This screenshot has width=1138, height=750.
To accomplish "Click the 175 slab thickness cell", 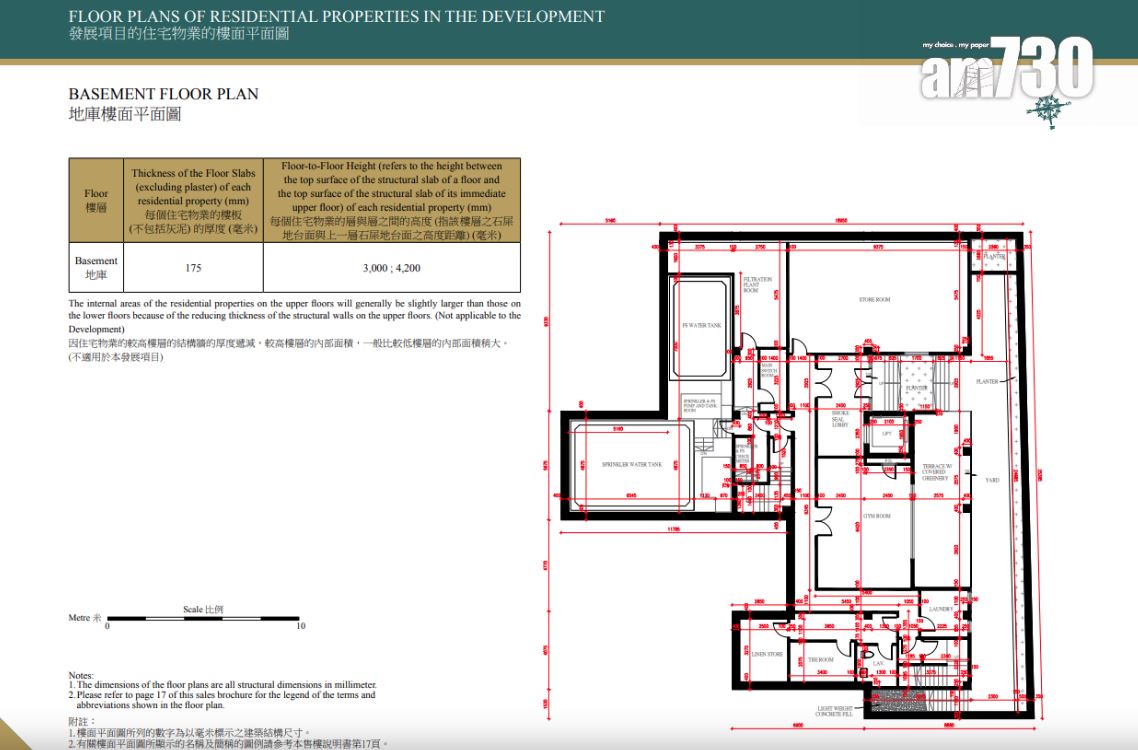I will pyautogui.click(x=193, y=268).
